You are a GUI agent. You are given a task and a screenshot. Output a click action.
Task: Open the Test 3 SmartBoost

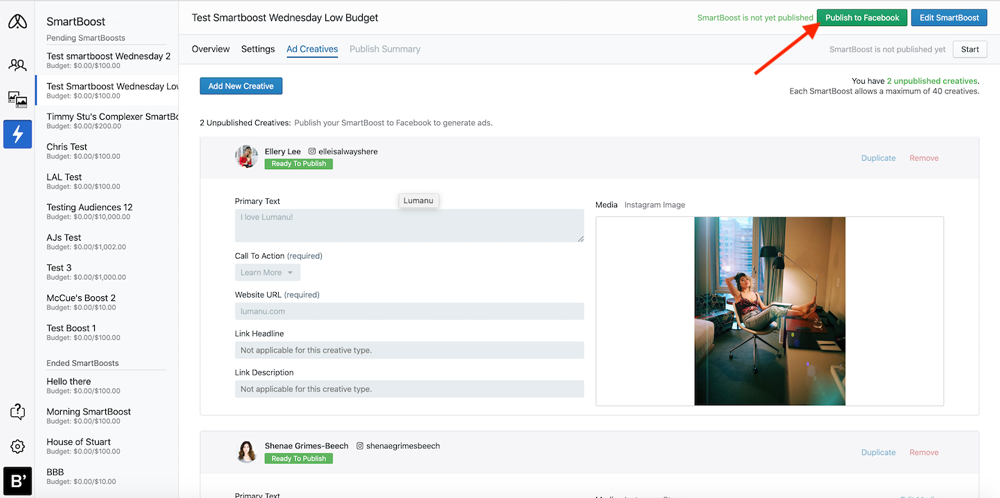(107, 272)
